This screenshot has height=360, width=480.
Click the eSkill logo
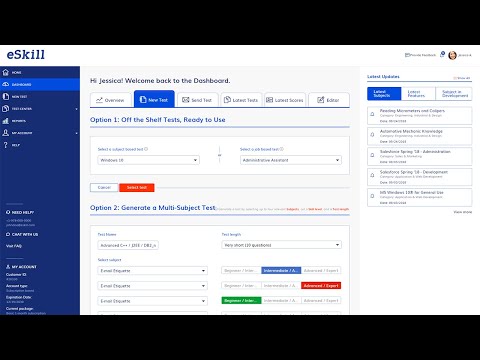pyautogui.click(x=26, y=55)
